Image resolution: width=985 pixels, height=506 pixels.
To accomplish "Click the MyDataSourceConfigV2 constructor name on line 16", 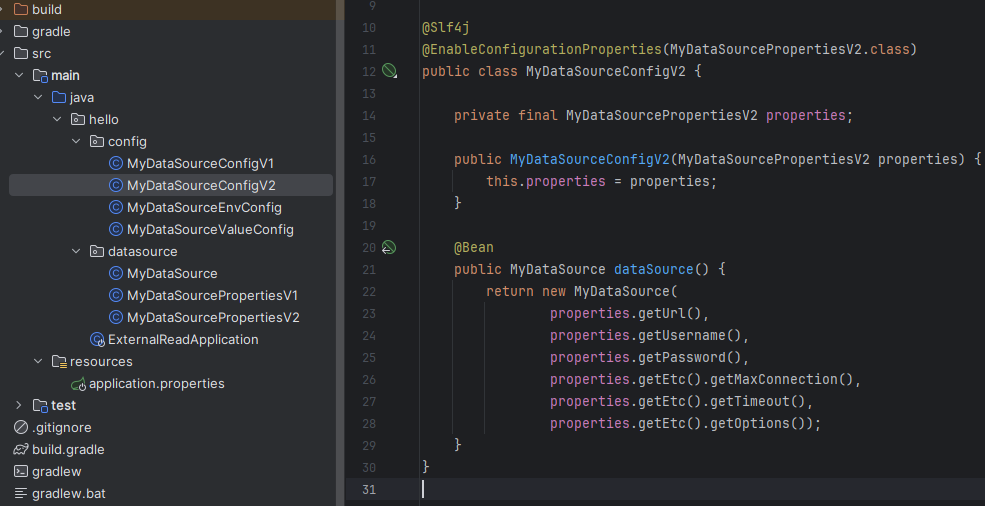I will coord(589,159).
